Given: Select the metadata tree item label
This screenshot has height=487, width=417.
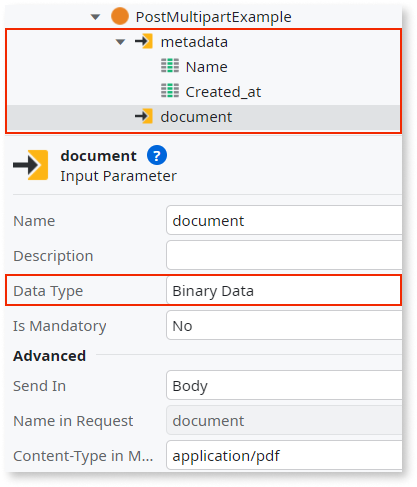Looking at the screenshot, I should 194,42.
